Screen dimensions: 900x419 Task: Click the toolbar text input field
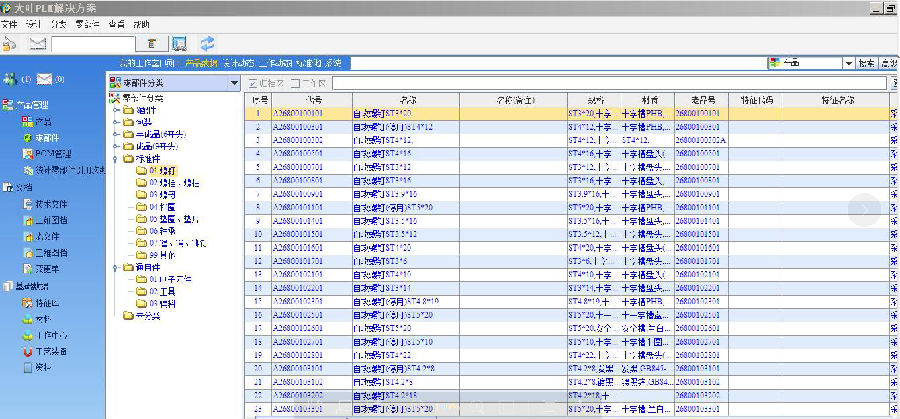click(x=92, y=44)
